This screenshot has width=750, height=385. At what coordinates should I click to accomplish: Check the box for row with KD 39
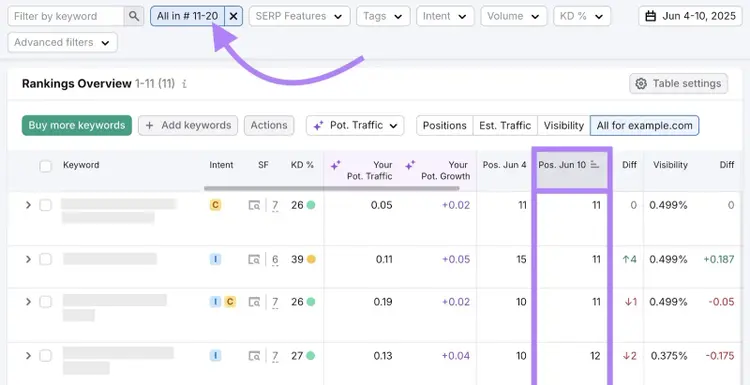tap(45, 259)
